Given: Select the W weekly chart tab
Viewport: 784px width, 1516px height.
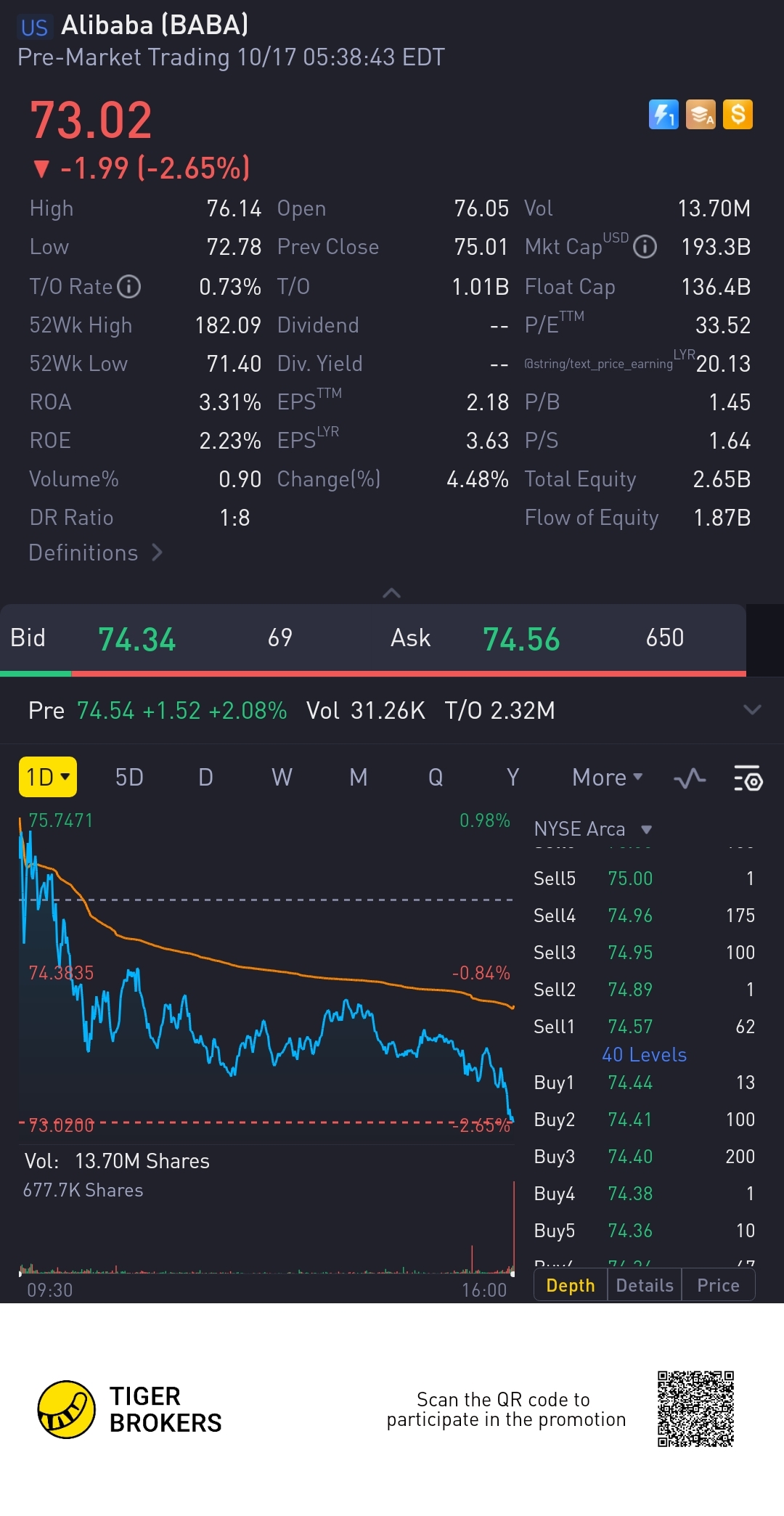Looking at the screenshot, I should click(x=282, y=778).
